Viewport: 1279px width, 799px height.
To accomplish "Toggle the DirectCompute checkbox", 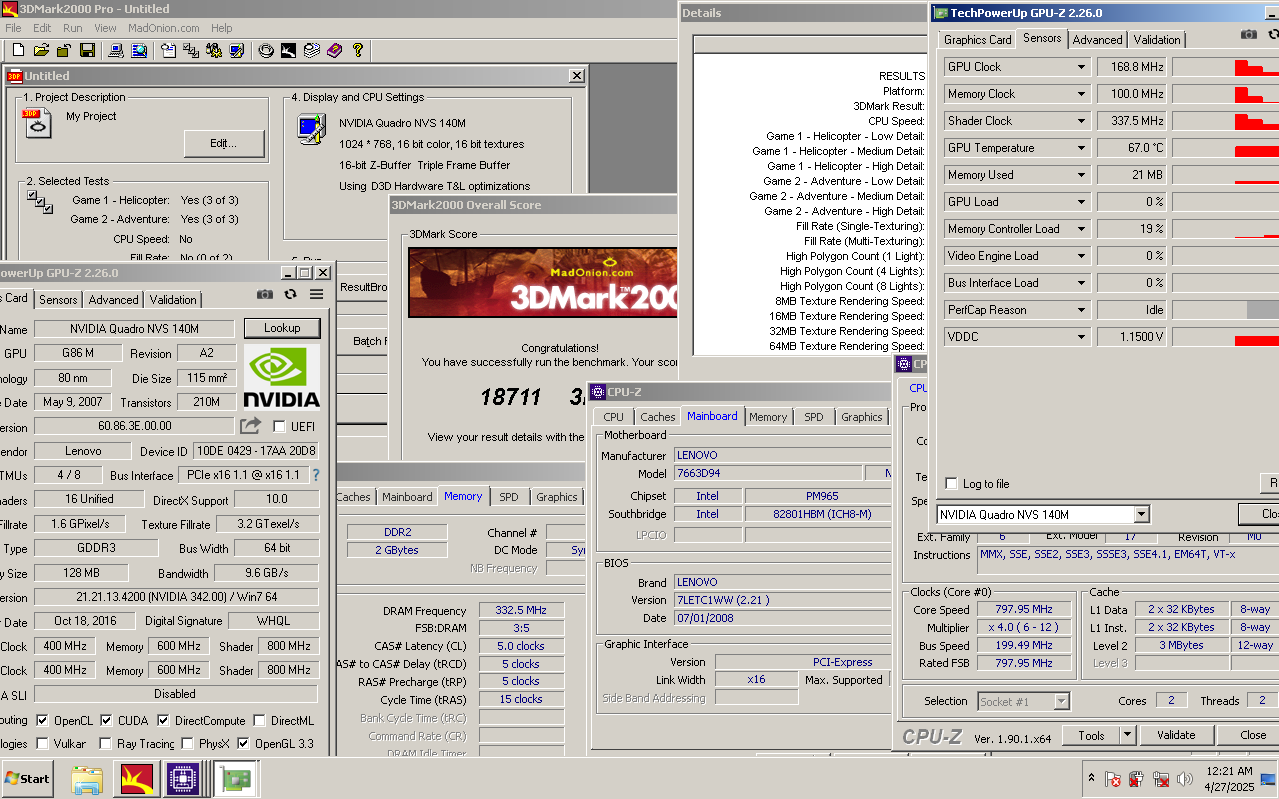I will 163,720.
